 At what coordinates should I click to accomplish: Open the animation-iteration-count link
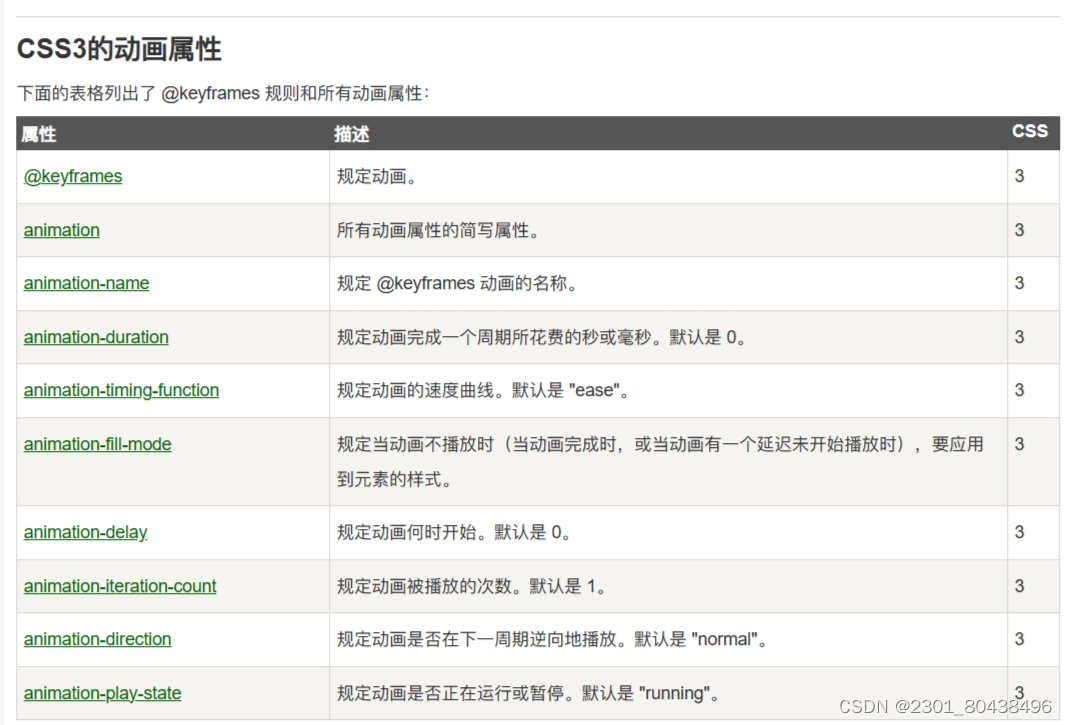coord(119,586)
